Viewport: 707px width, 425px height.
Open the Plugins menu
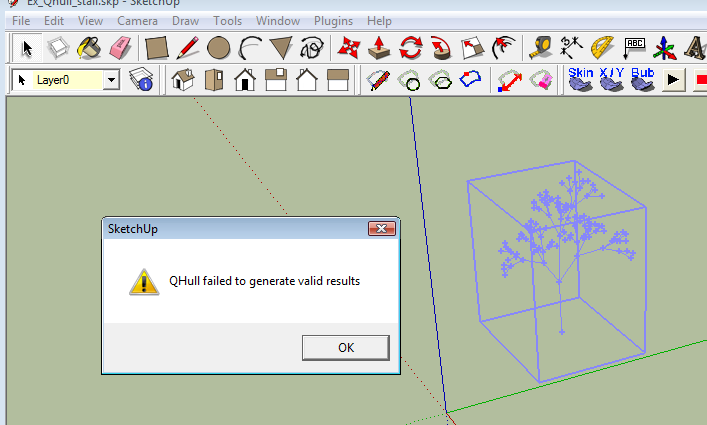tap(333, 21)
